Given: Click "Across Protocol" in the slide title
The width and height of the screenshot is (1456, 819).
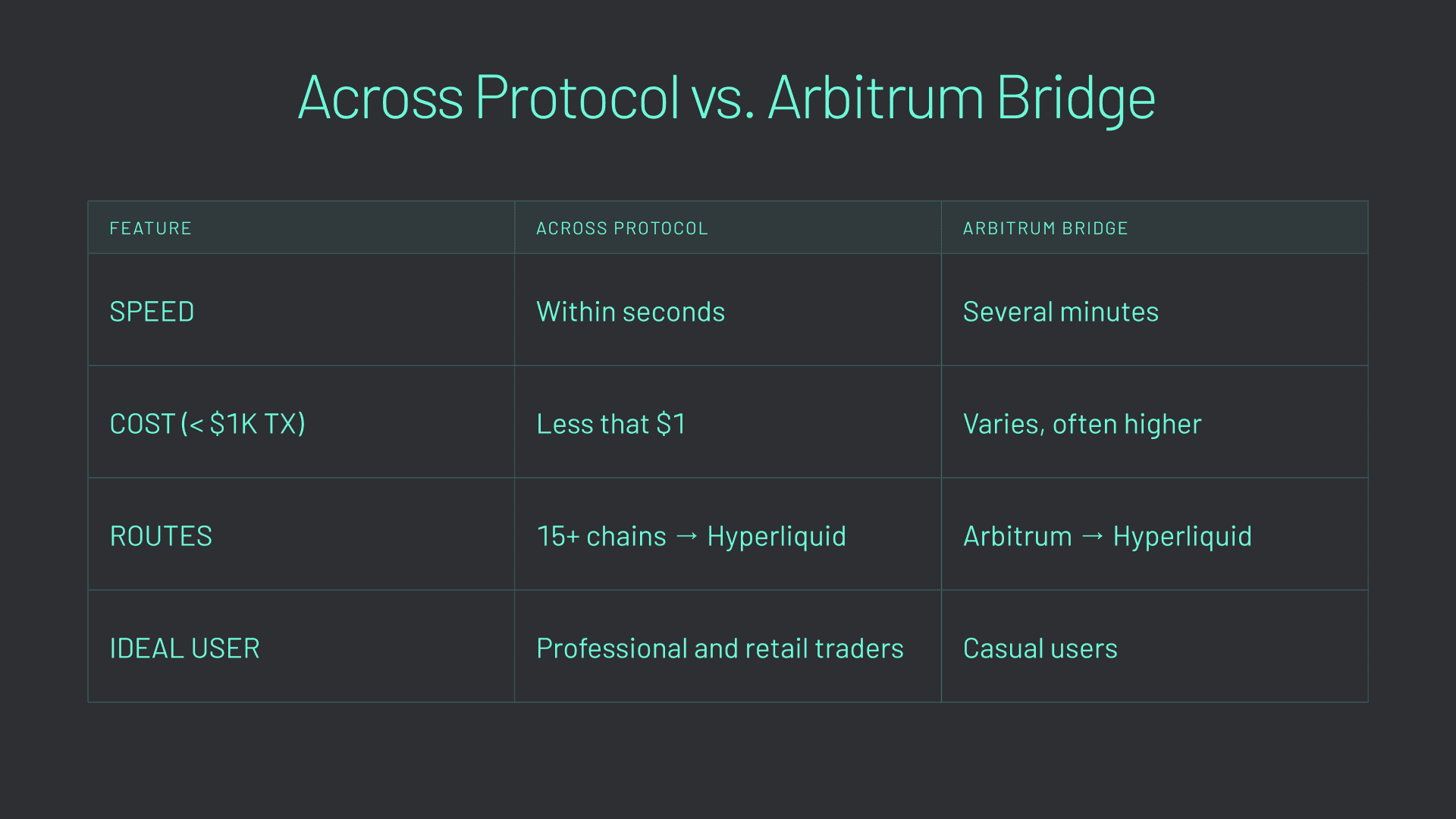Looking at the screenshot, I should point(488,98).
